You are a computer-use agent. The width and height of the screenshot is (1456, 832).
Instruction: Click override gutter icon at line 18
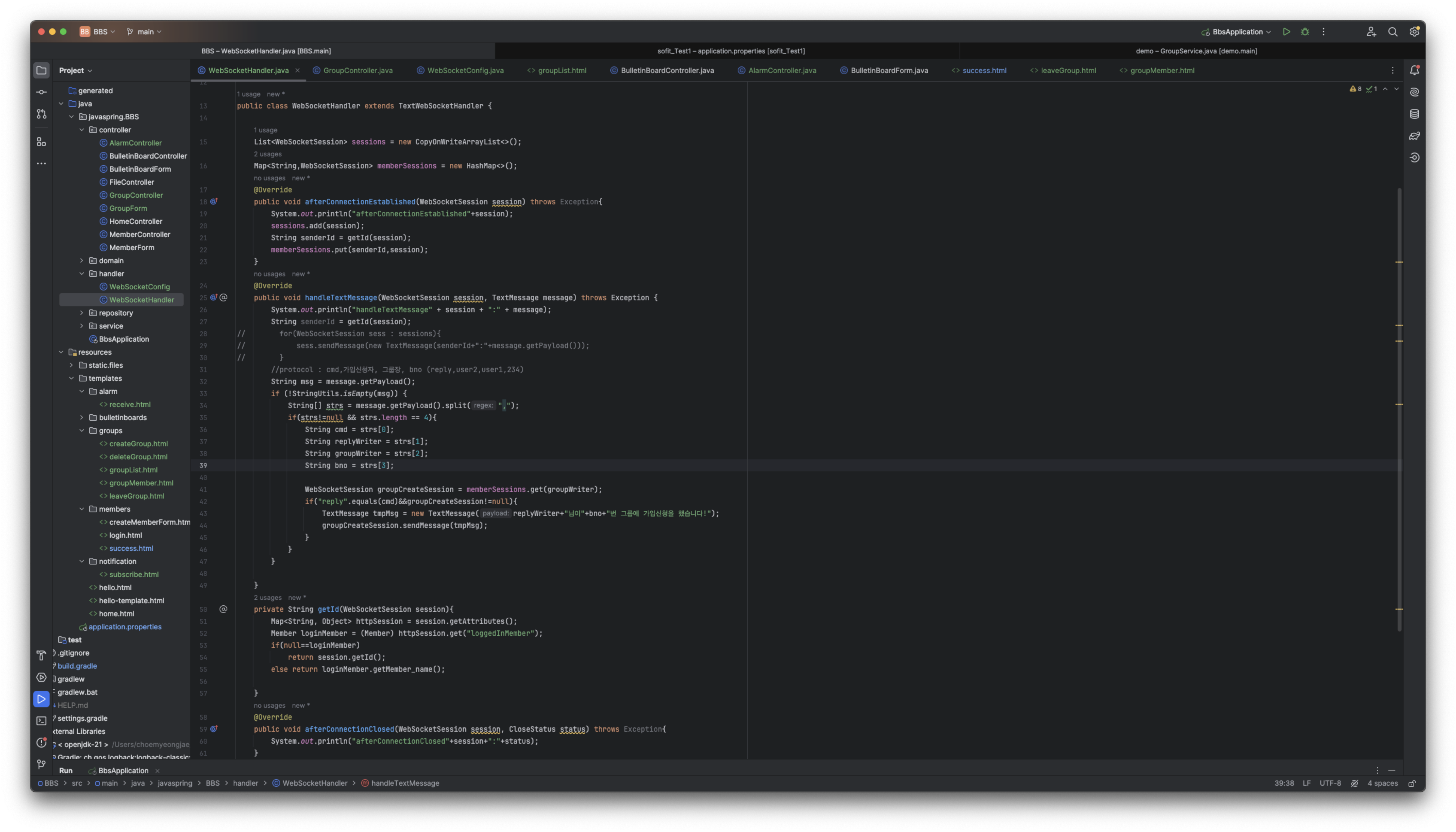coord(214,202)
